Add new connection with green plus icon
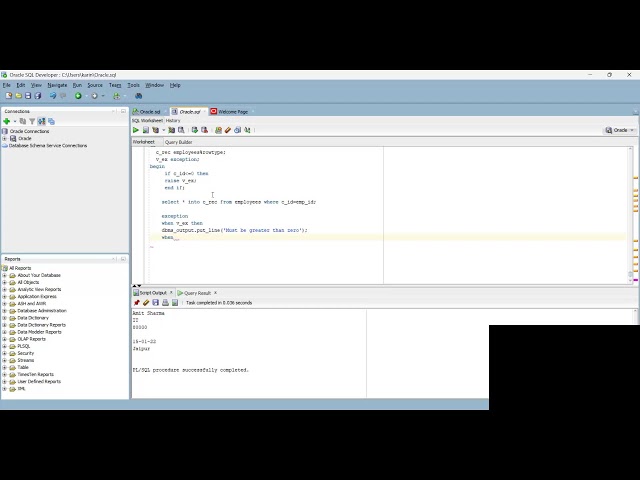This screenshot has width=640, height=480. pyautogui.click(x=7, y=121)
